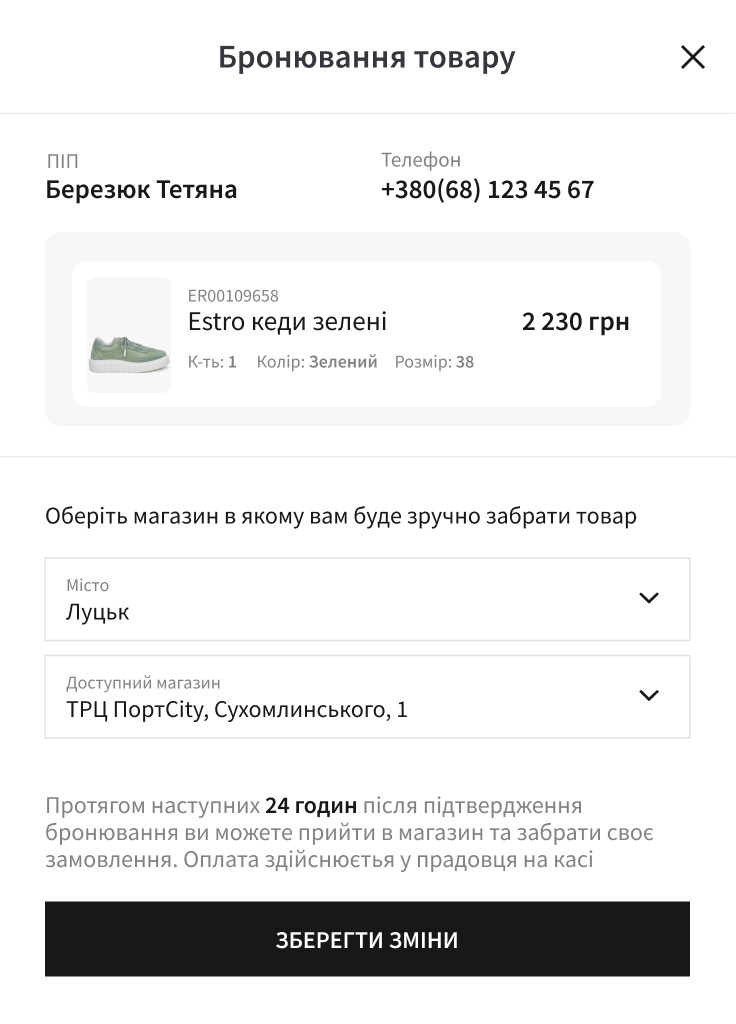Open the Місто city dropdown
This screenshot has height=1024, width=736.
pos(367,599)
